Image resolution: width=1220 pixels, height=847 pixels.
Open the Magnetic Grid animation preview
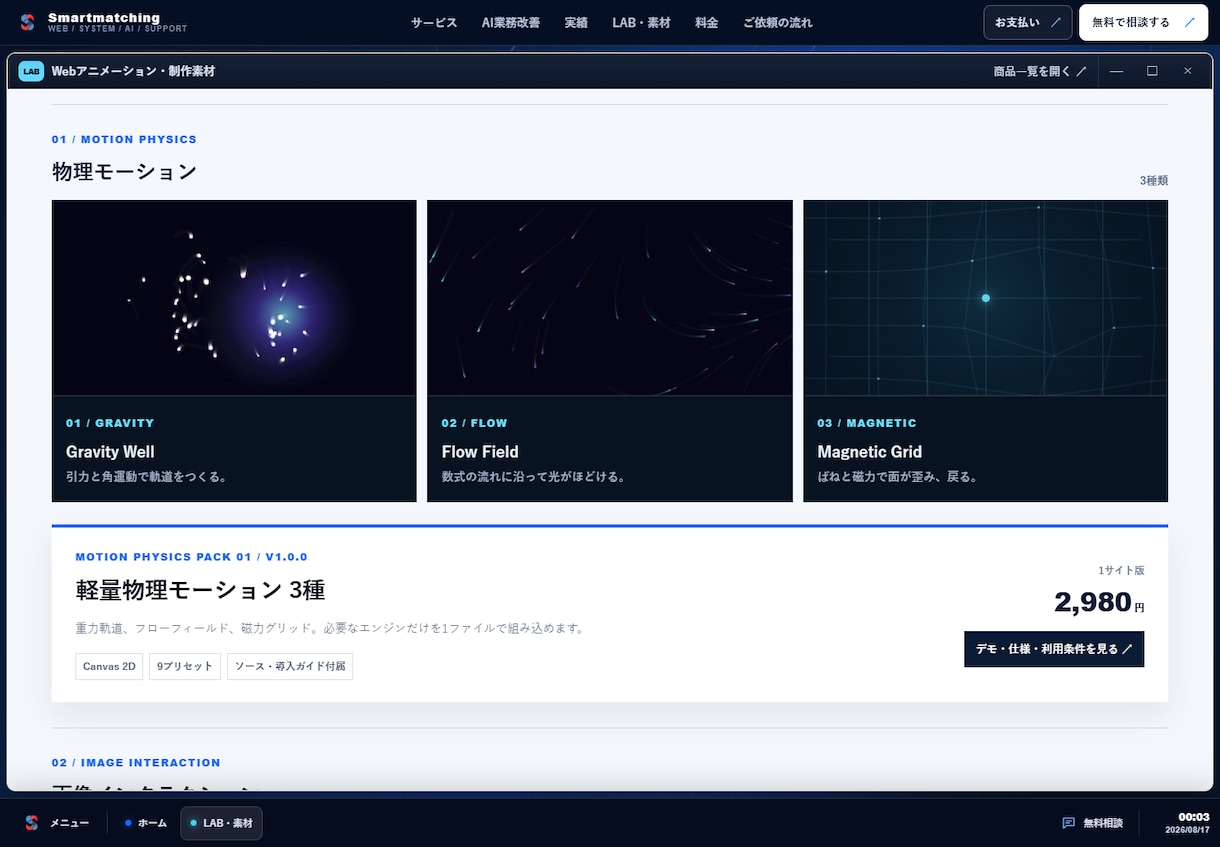[986, 298]
